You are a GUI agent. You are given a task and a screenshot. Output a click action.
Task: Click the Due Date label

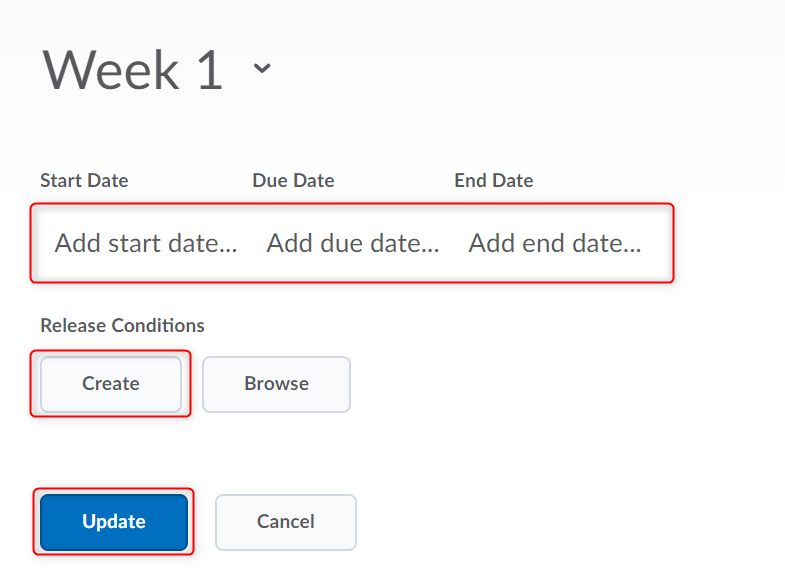293,181
